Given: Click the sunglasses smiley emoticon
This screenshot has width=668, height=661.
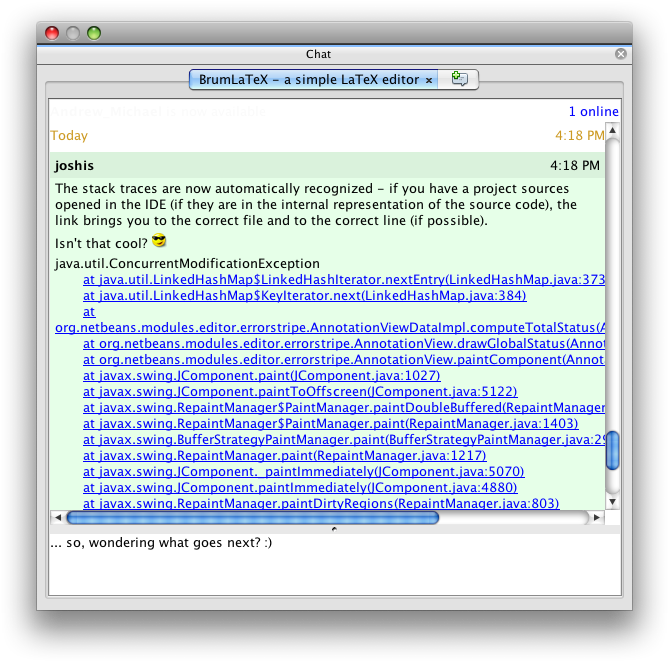Looking at the screenshot, I should coord(159,241).
